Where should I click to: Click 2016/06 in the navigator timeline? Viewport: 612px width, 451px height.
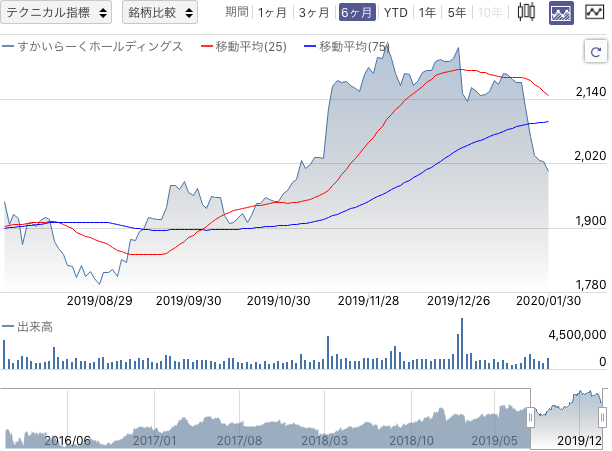click(x=68, y=440)
